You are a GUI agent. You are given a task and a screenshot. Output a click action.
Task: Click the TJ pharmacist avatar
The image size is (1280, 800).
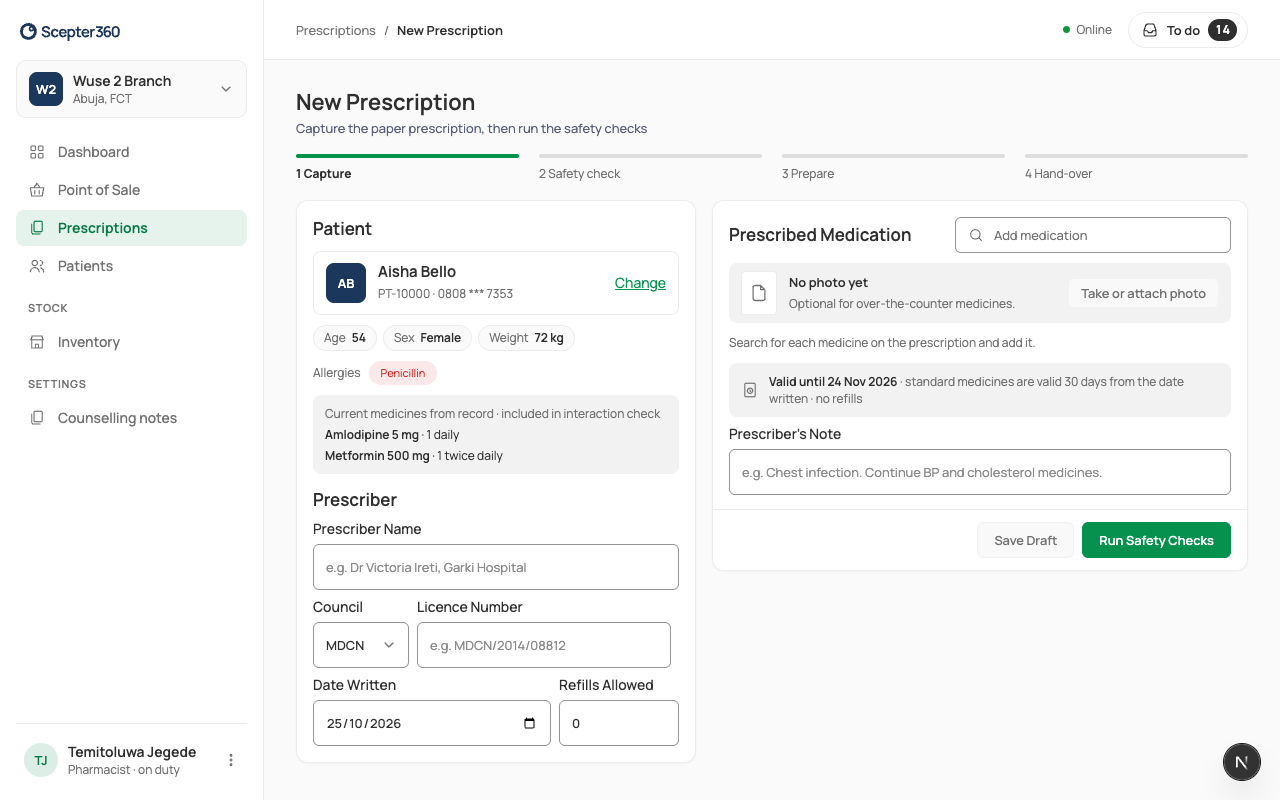click(x=41, y=760)
